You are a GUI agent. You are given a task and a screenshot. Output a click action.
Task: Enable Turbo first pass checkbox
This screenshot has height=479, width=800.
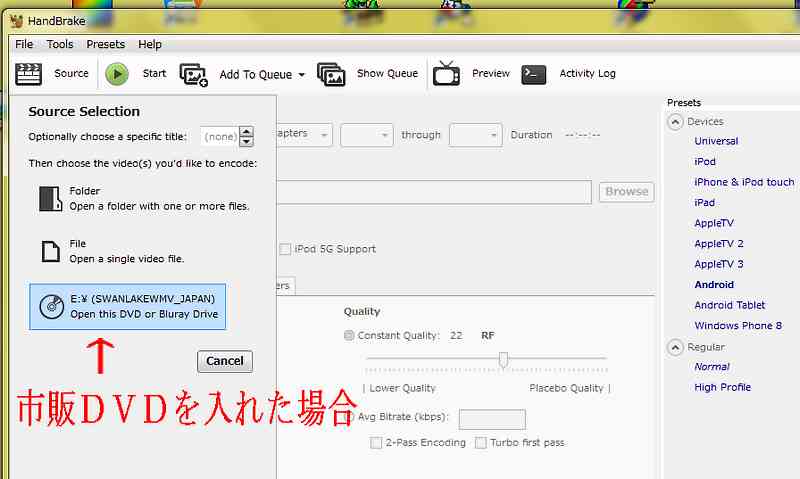click(481, 442)
